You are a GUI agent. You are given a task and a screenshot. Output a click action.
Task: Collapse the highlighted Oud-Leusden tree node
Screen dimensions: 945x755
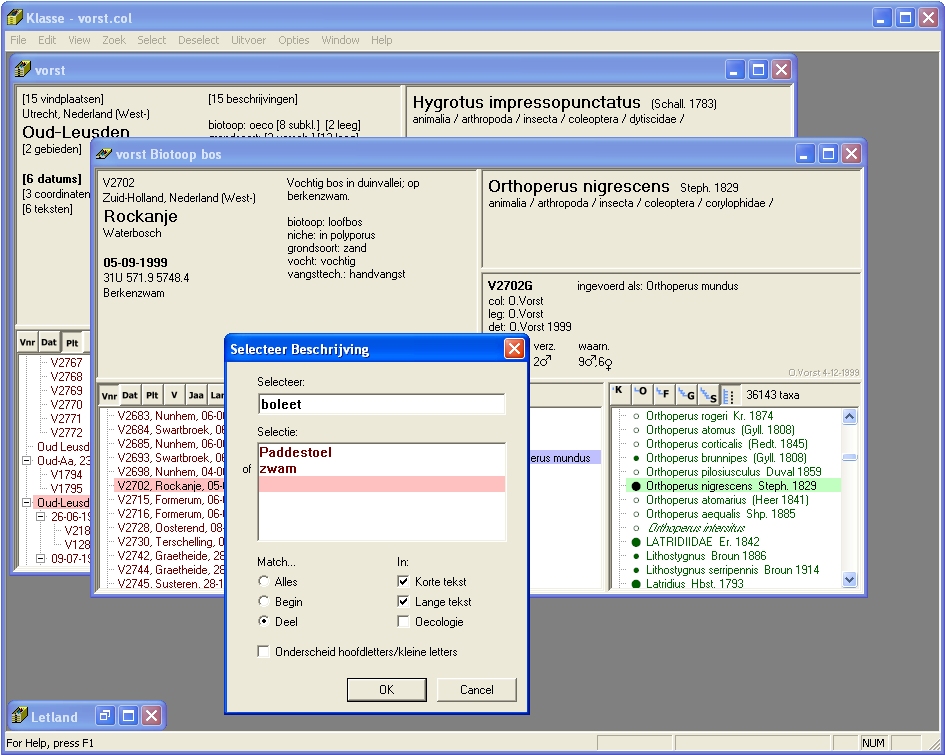tap(27, 503)
